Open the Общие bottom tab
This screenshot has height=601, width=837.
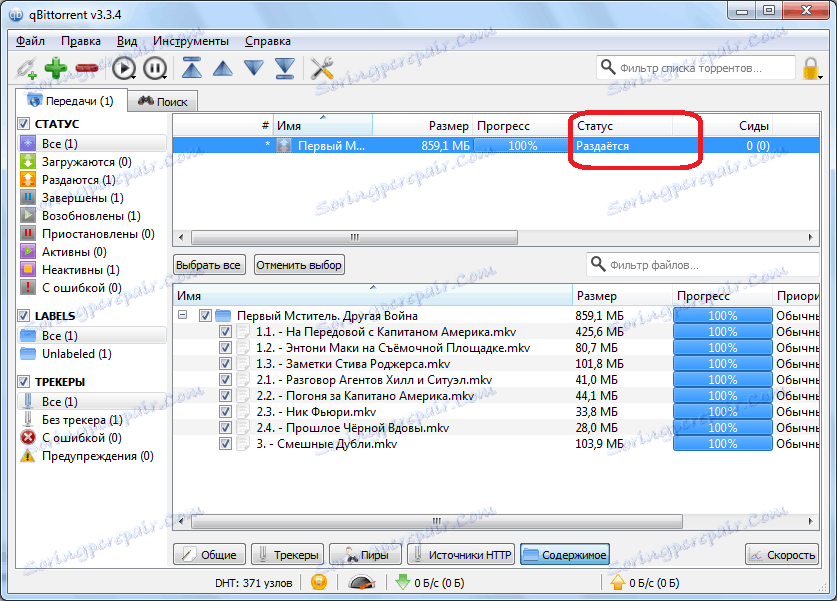[x=209, y=555]
